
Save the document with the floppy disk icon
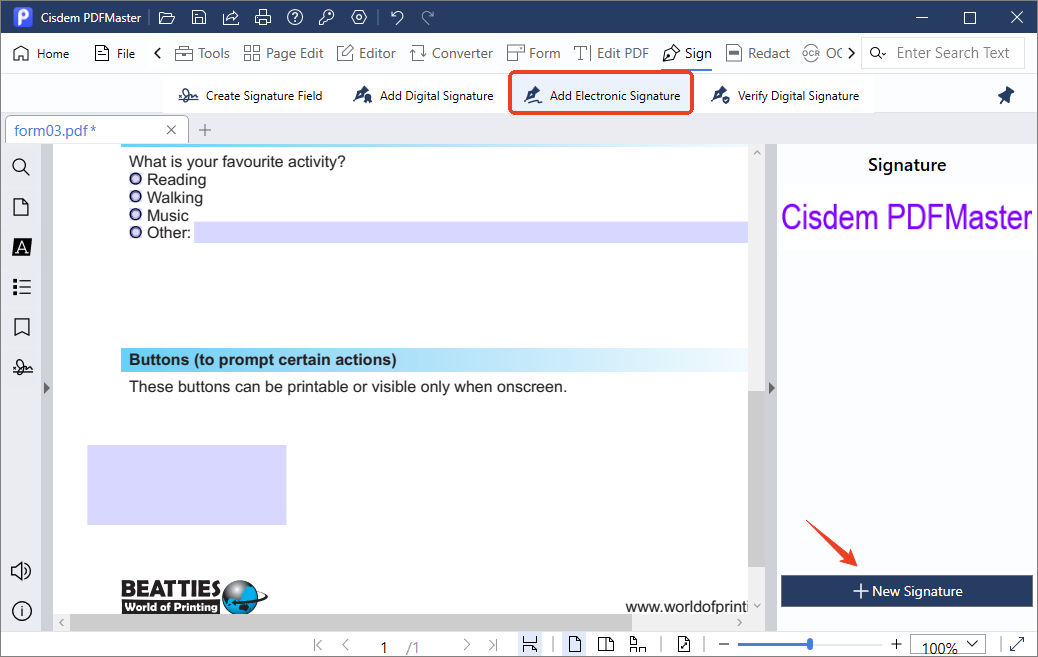[x=199, y=18]
